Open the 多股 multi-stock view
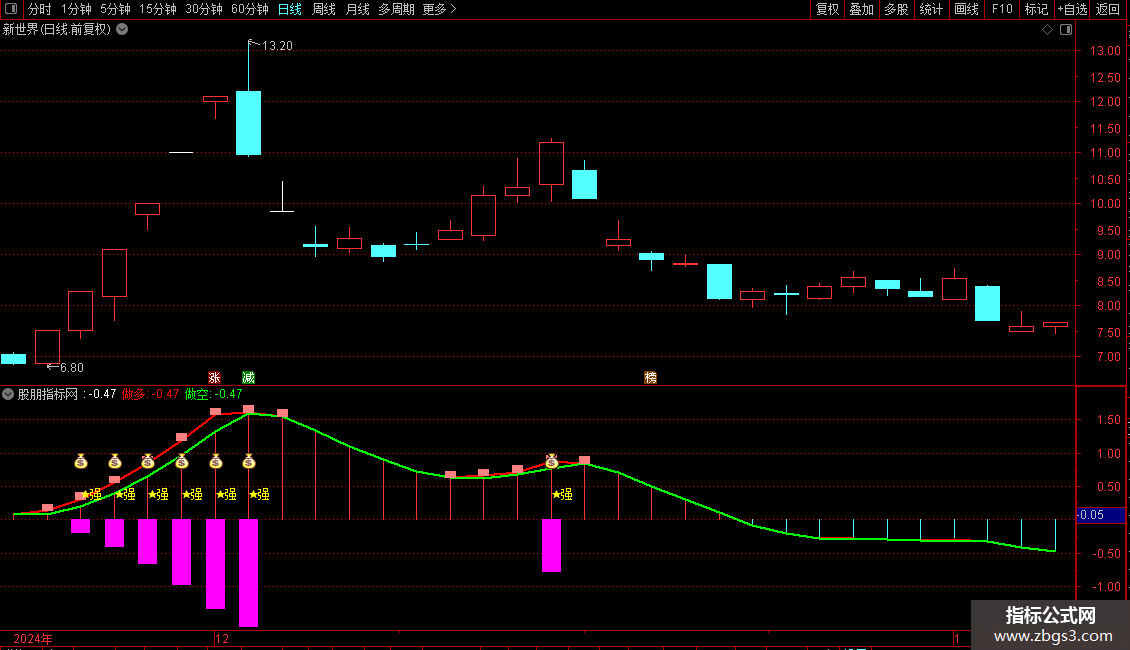This screenshot has width=1130, height=650. coord(897,9)
